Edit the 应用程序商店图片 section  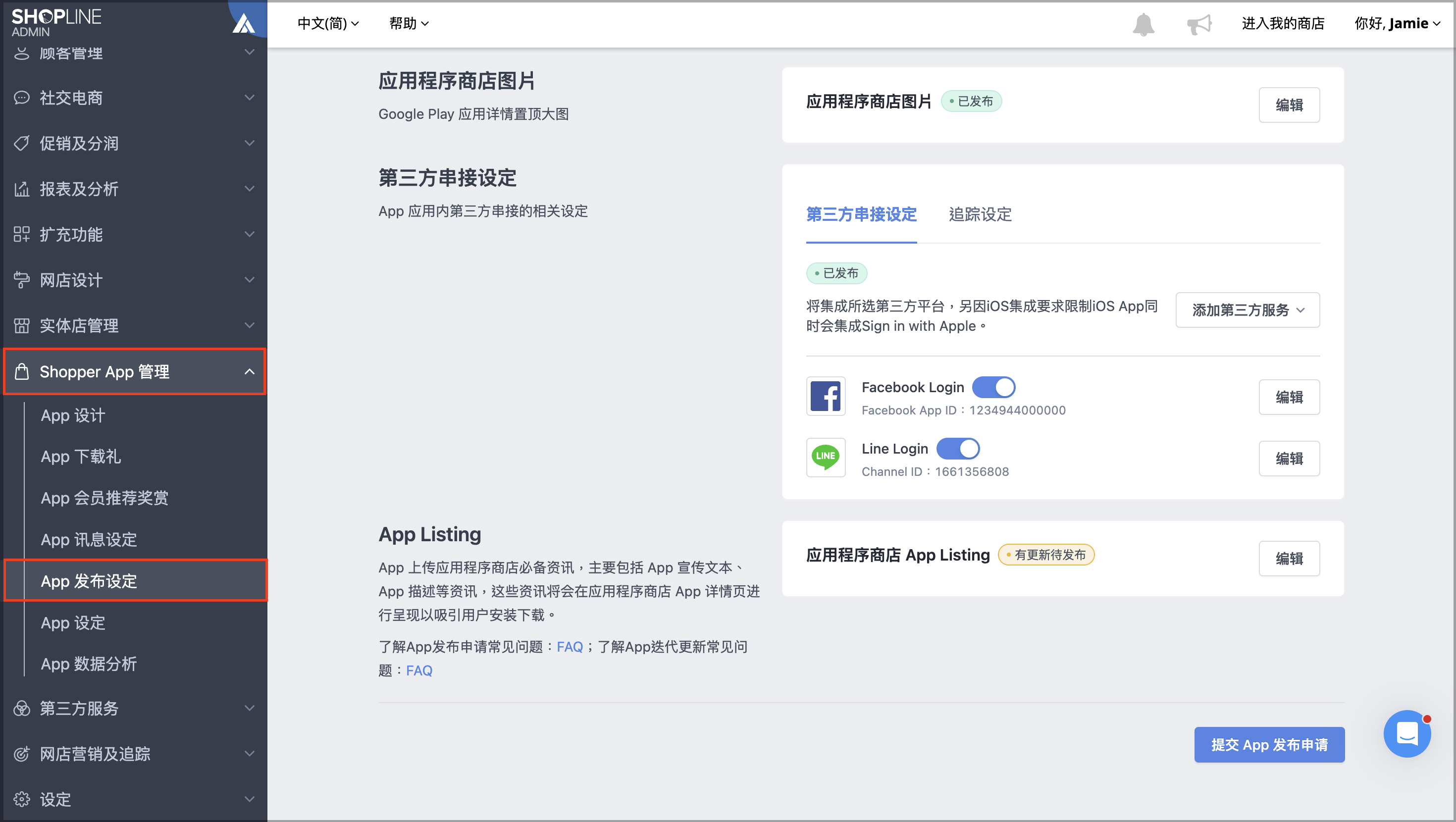pos(1289,104)
